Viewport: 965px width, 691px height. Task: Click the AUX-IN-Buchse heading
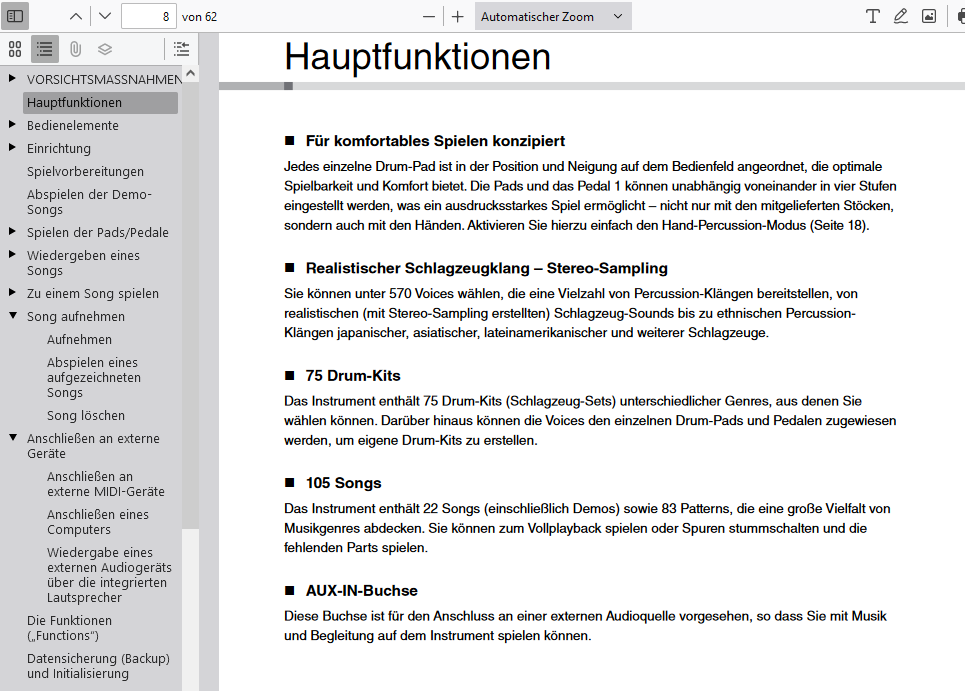361,591
